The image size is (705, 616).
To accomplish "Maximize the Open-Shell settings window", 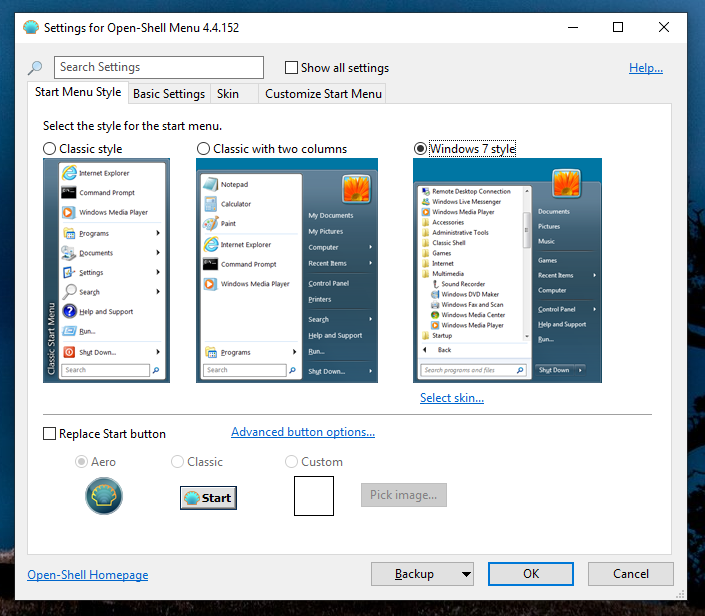I will click(x=618, y=27).
